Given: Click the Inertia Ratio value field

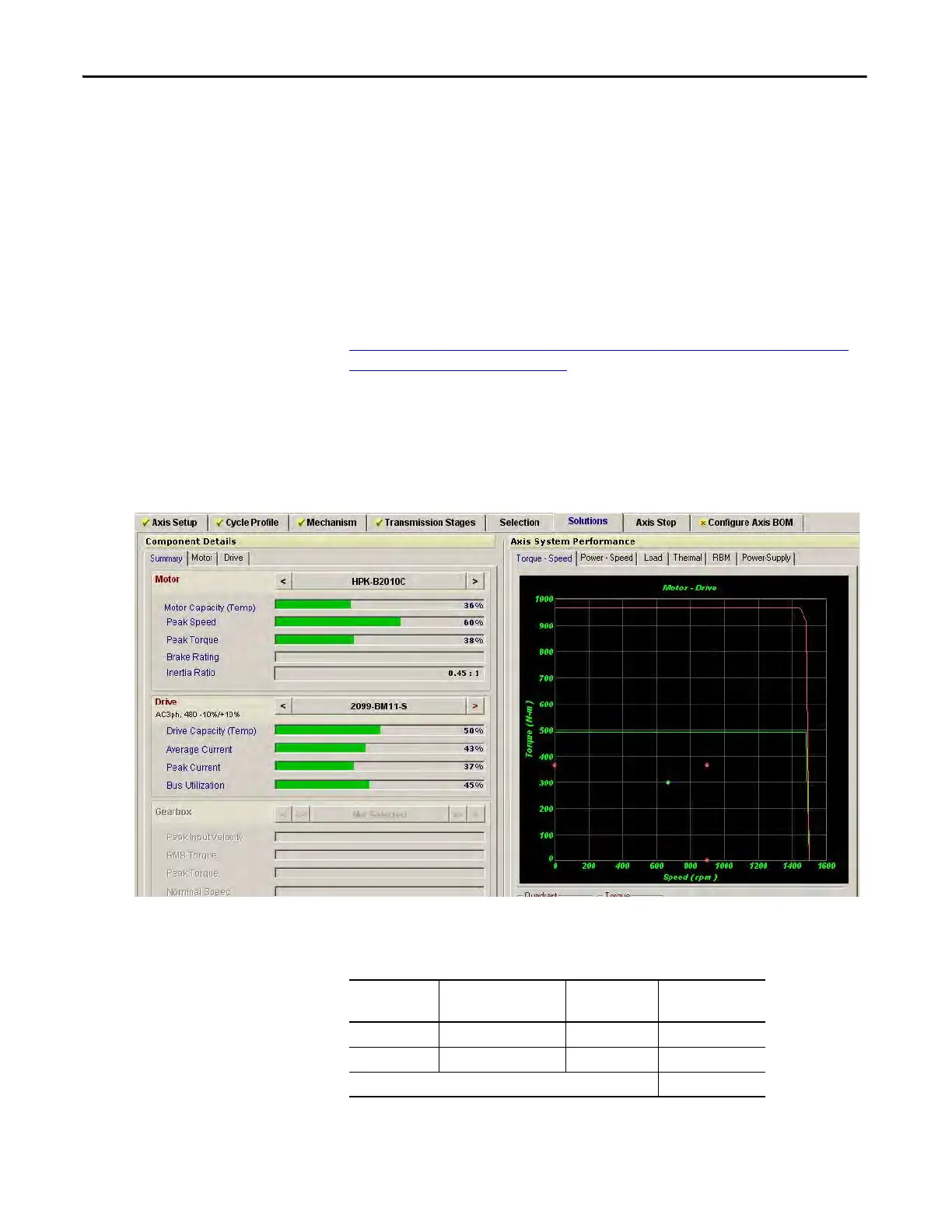Looking at the screenshot, I should pos(380,674).
